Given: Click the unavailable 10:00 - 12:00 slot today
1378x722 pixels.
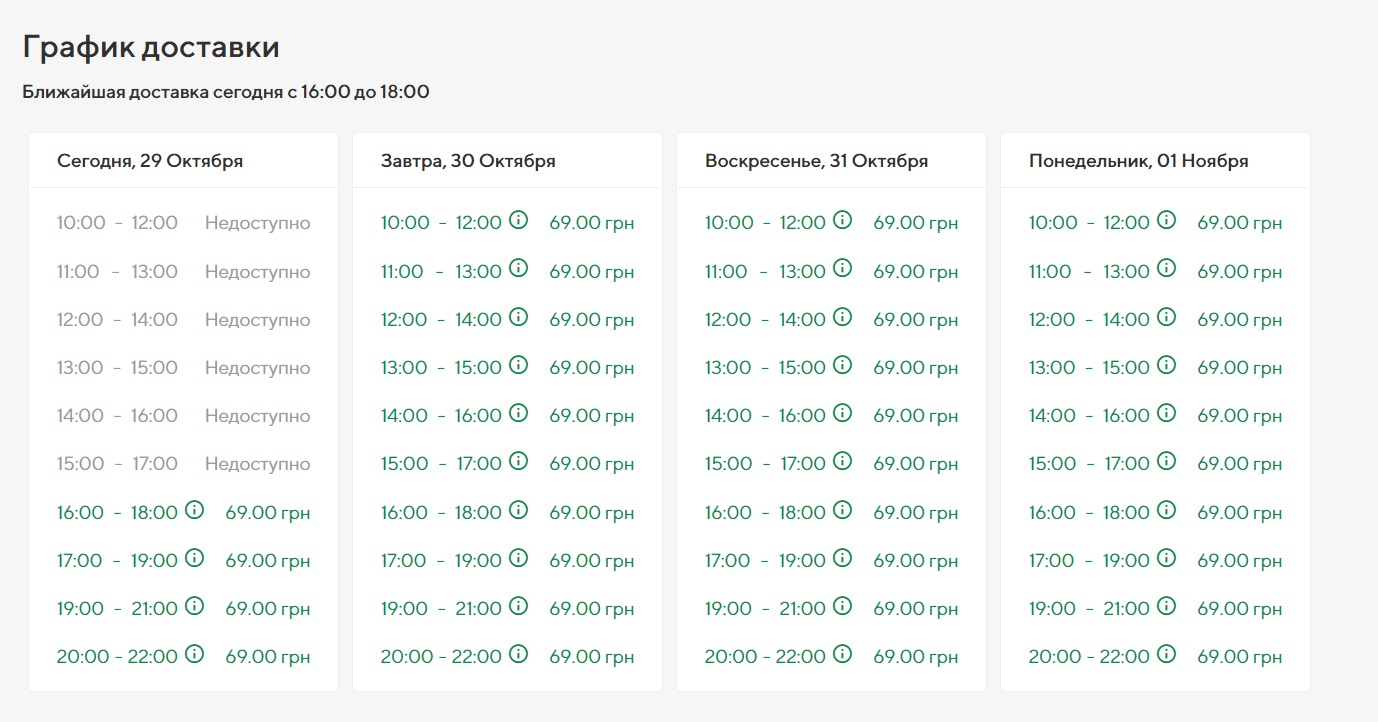Looking at the screenshot, I should point(117,223).
